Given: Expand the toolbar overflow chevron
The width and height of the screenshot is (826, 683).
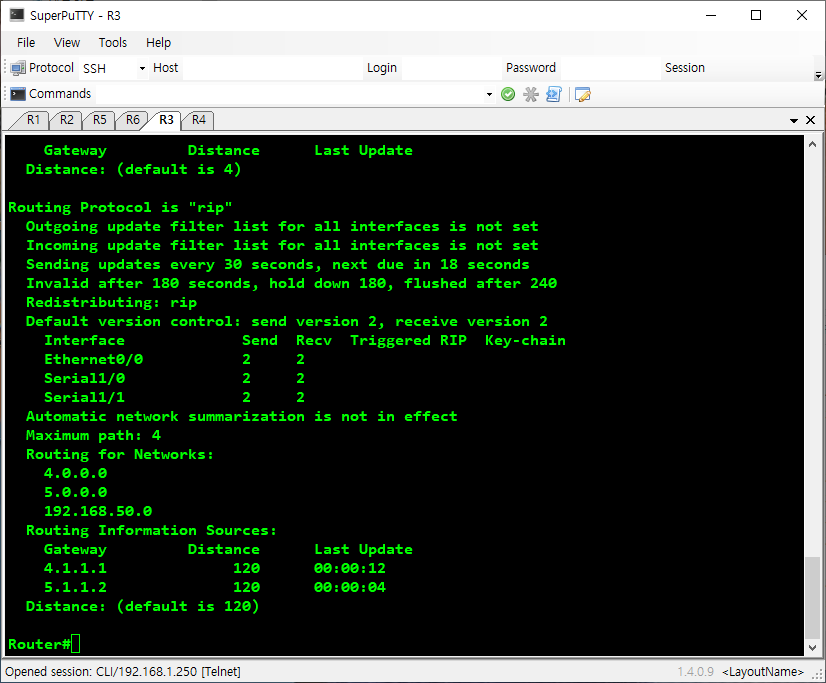Looking at the screenshot, I should coord(818,75).
